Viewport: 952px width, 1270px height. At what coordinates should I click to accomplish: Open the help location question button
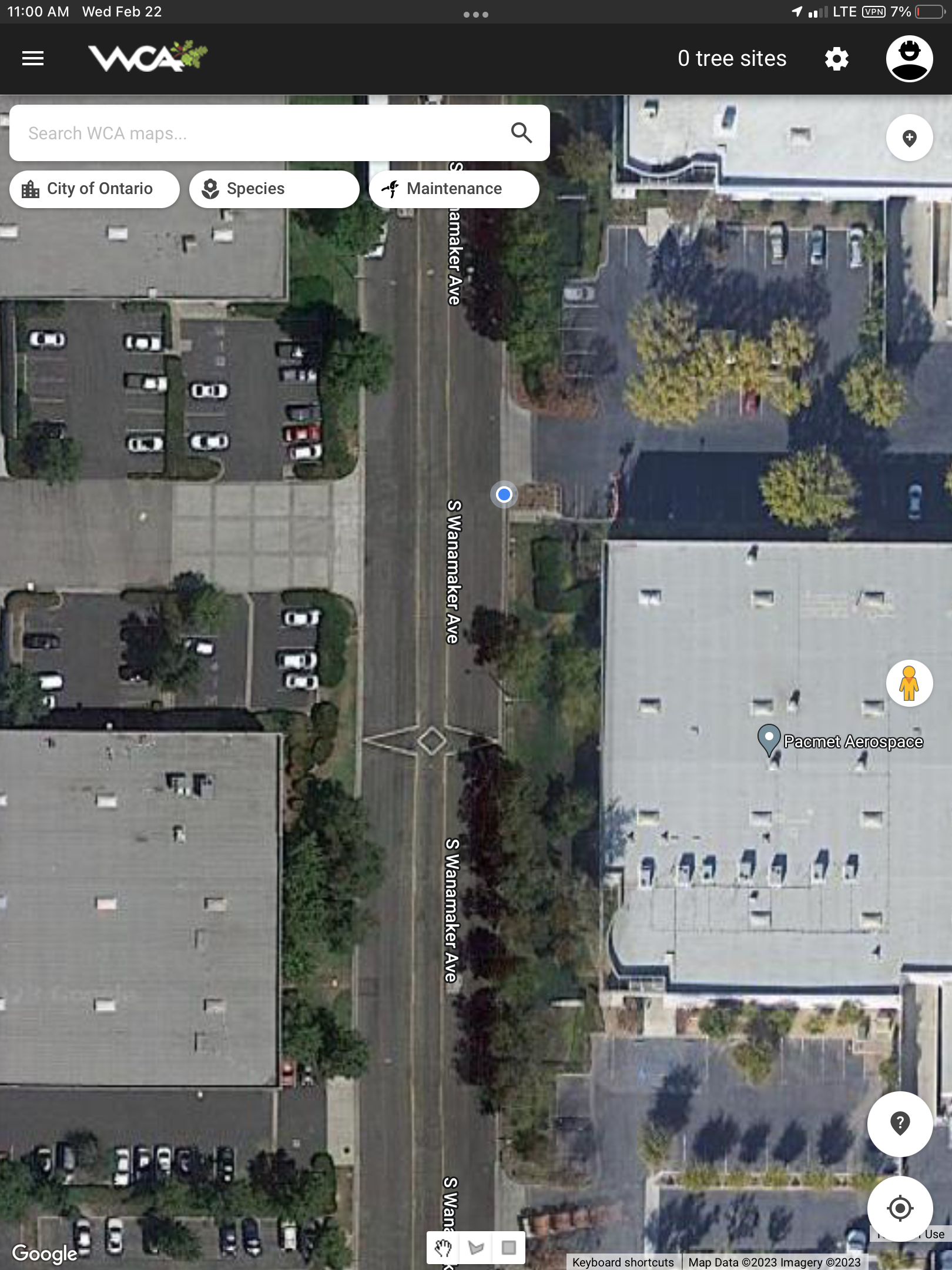(900, 1124)
